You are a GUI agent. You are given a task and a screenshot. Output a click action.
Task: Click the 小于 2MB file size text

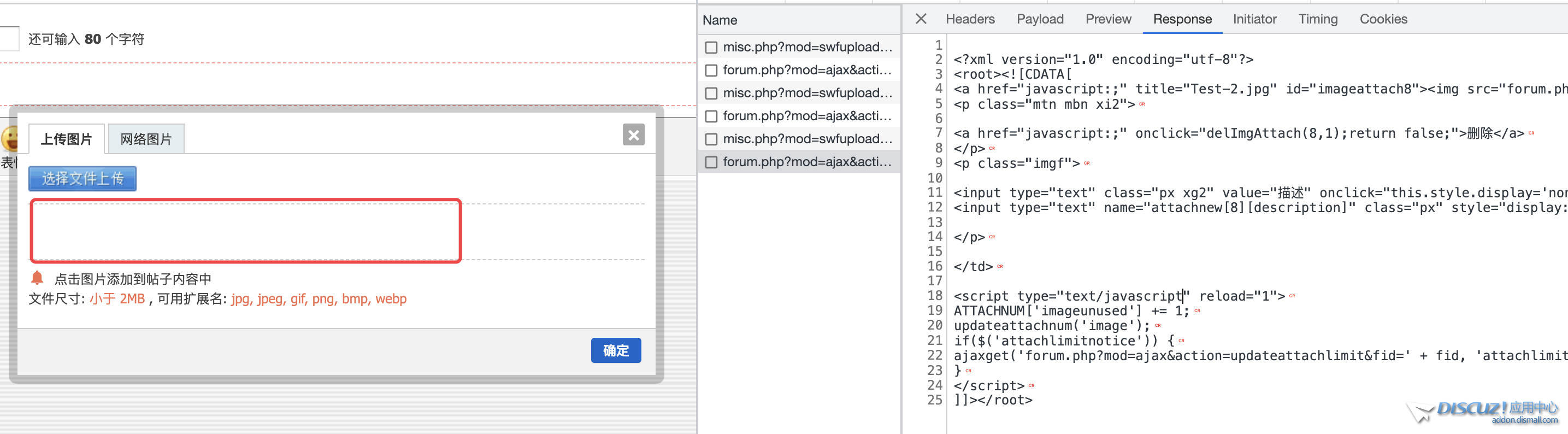117,299
